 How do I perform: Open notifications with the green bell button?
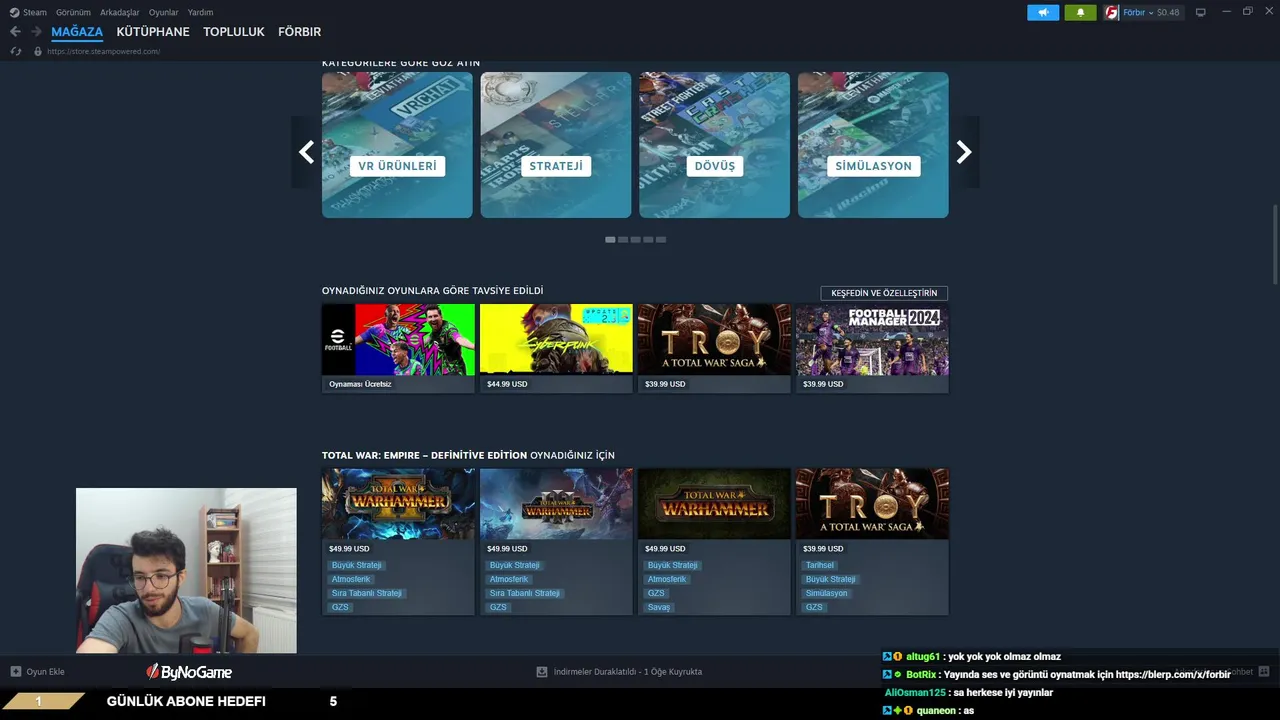(1080, 12)
